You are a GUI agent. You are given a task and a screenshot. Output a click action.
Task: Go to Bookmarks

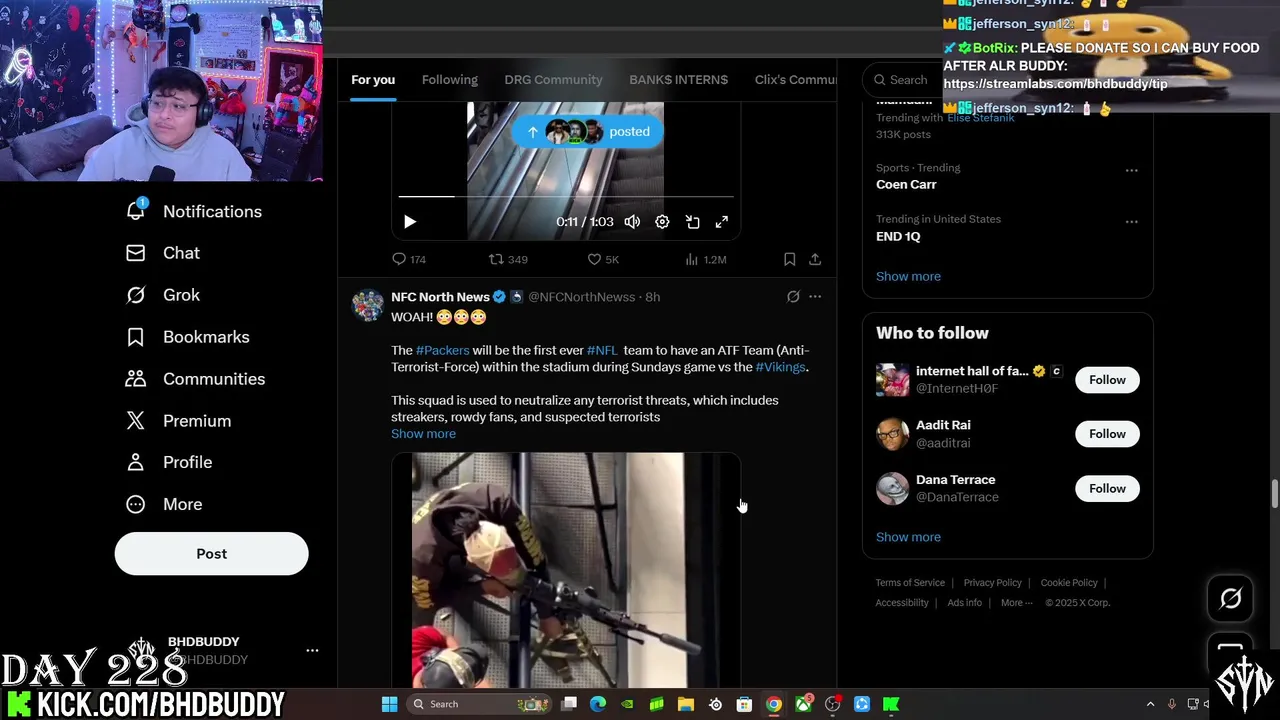click(187, 337)
